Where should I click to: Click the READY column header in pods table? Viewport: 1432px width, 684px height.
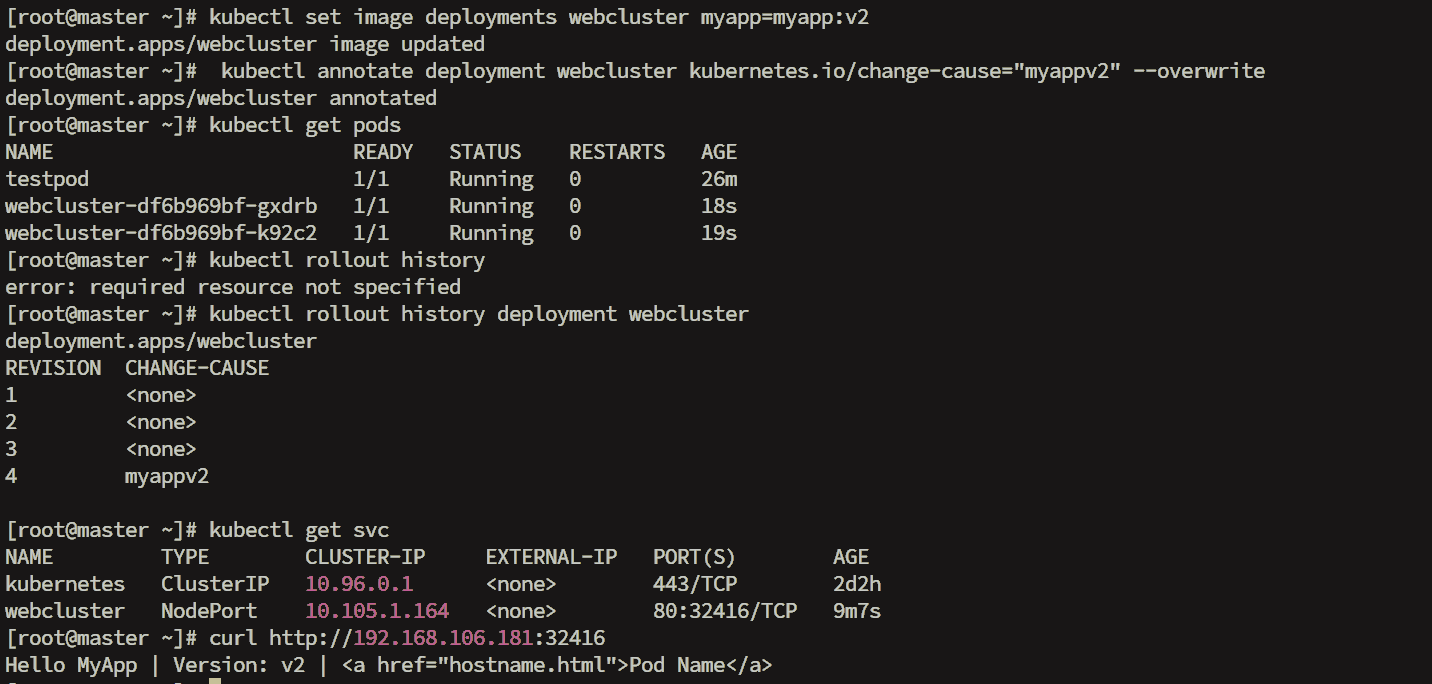tap(383, 152)
